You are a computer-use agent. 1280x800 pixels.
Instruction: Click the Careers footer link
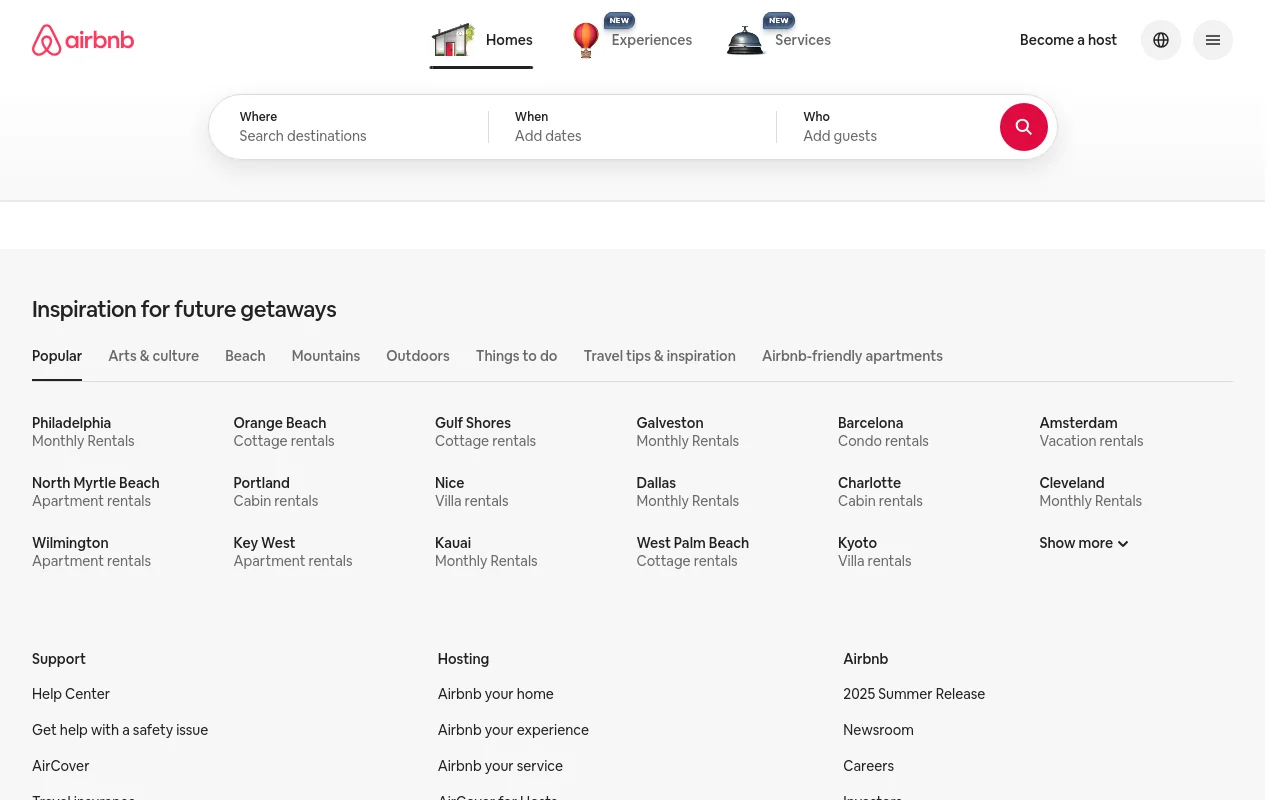[868, 766]
